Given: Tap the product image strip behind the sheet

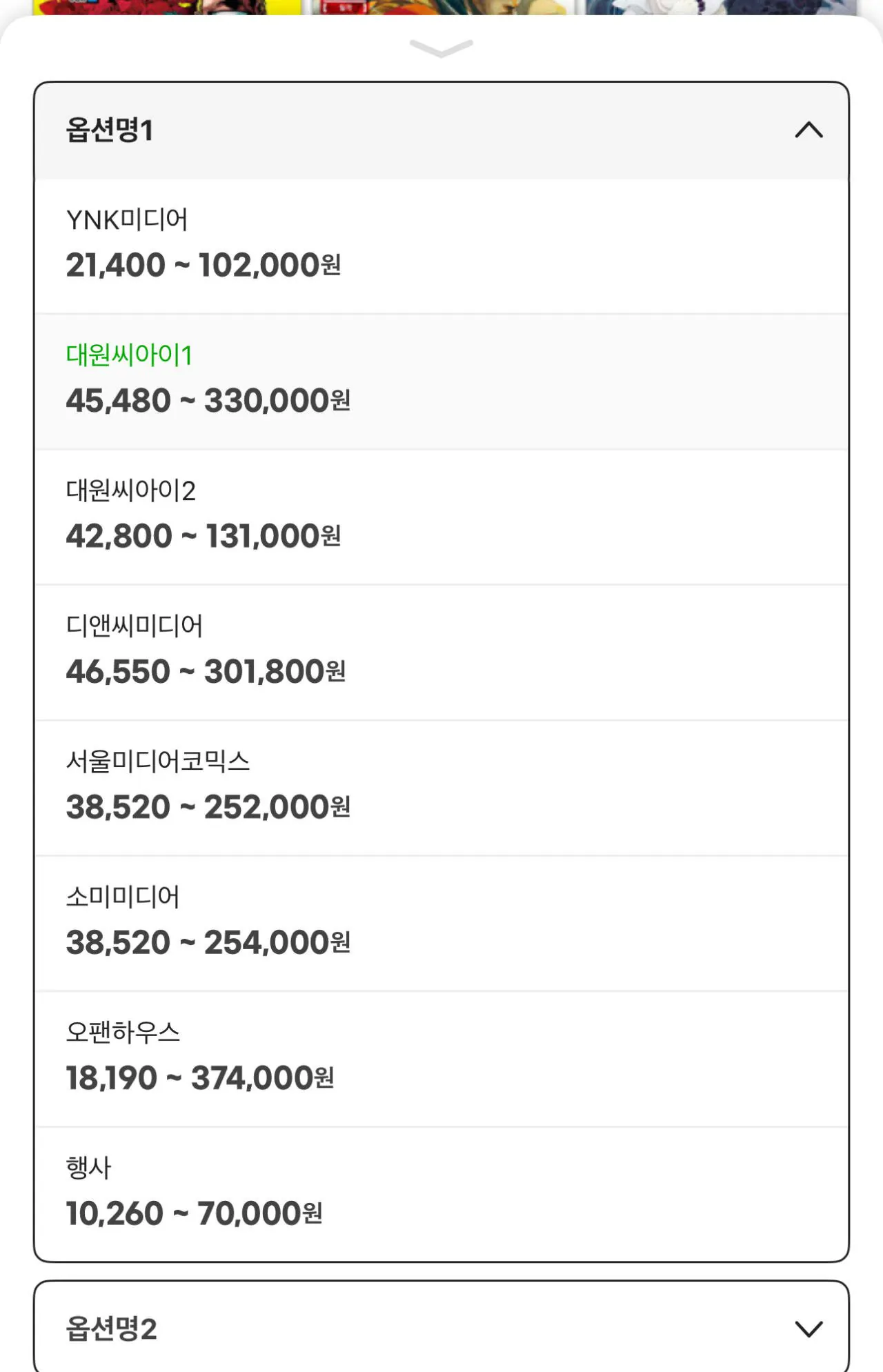Looking at the screenshot, I should tap(441, 6).
